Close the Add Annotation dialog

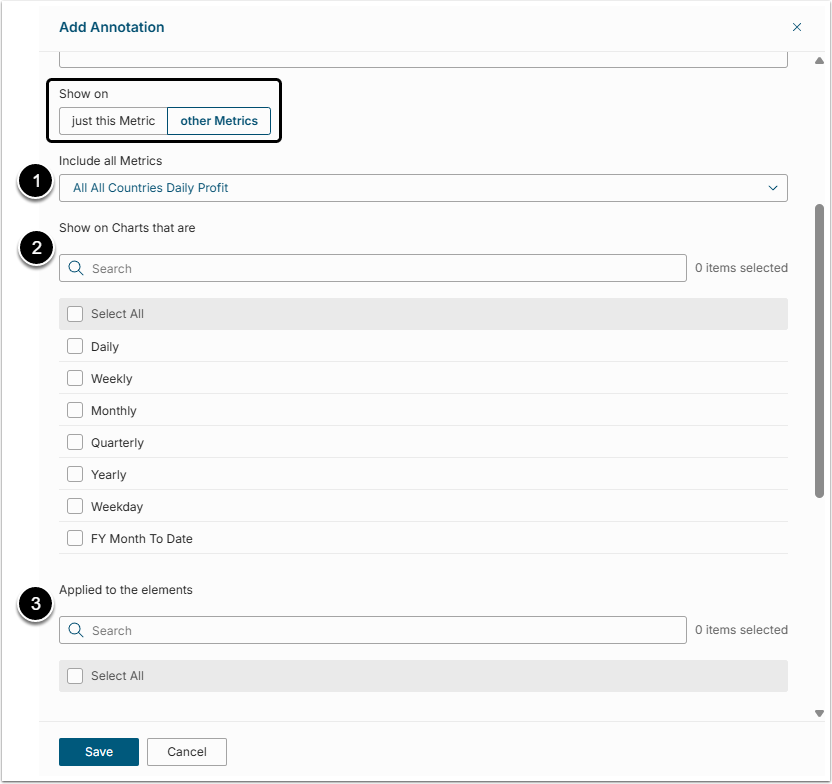(x=797, y=27)
